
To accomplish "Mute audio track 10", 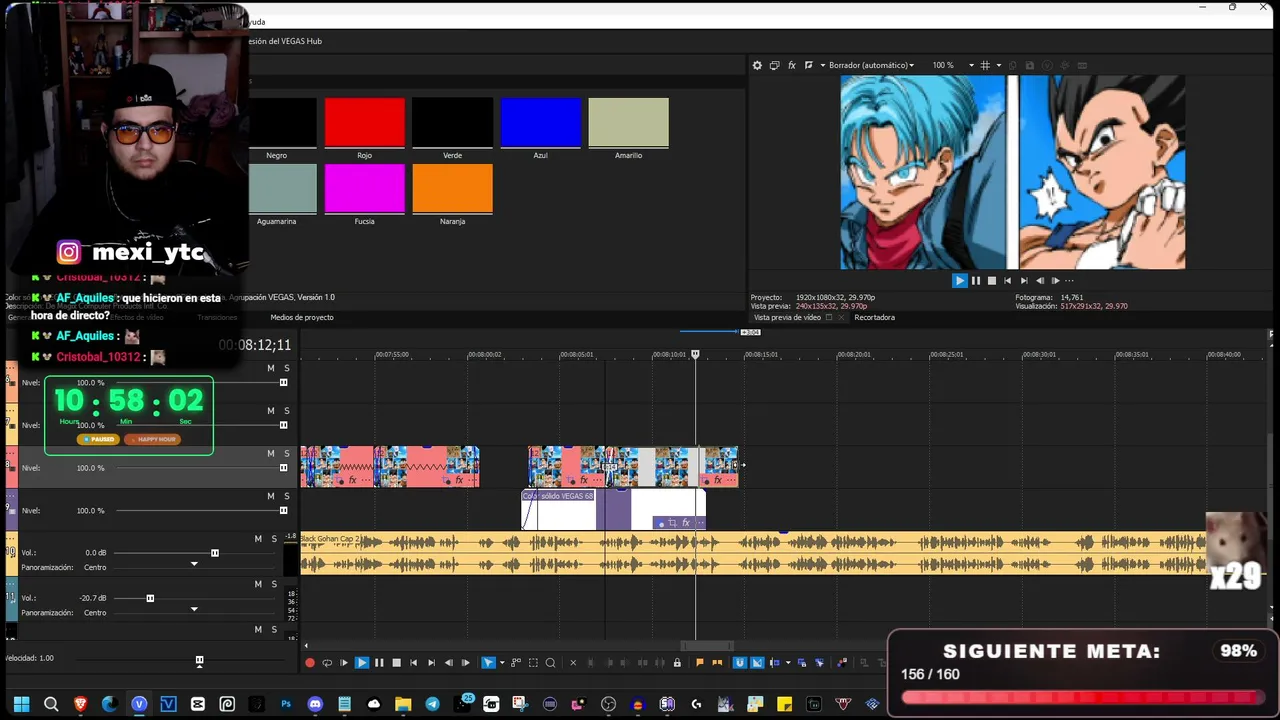I will click(258, 539).
